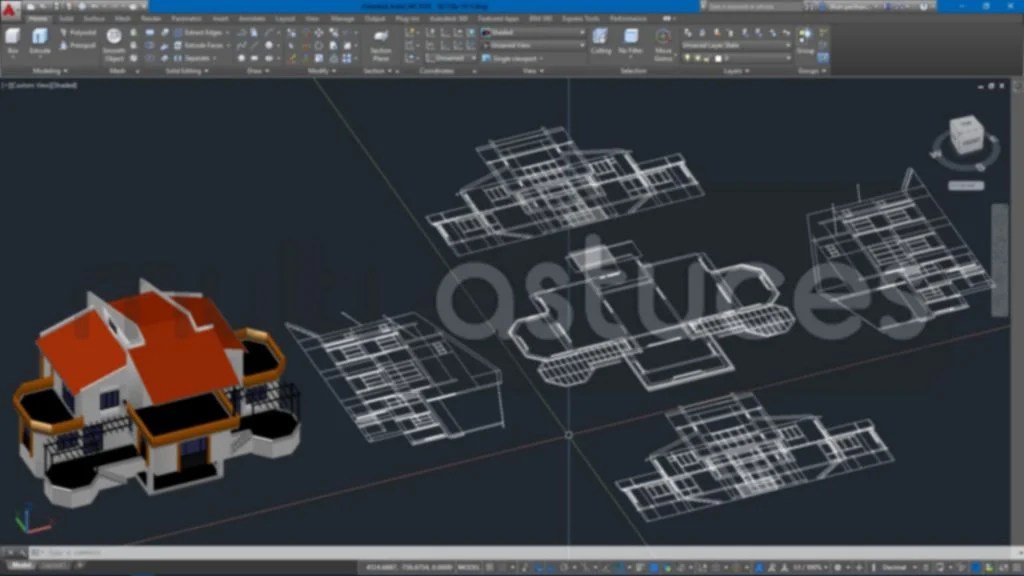
Task: Expand the Draw panel title
Action: point(257,71)
